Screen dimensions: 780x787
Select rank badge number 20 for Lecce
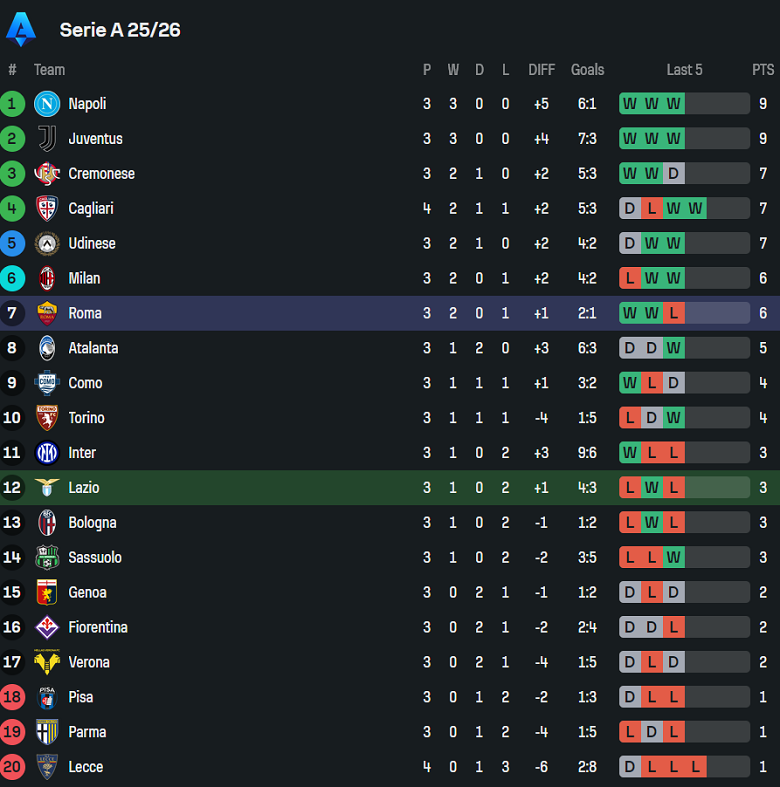pos(13,767)
